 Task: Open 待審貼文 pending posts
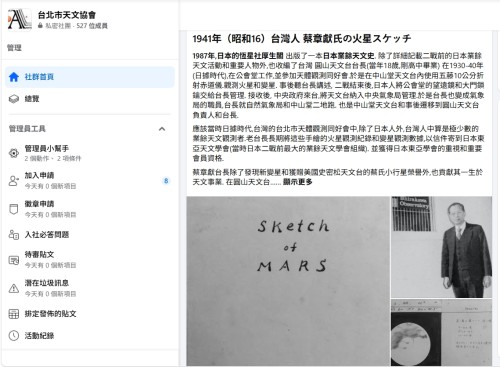(x=90, y=260)
